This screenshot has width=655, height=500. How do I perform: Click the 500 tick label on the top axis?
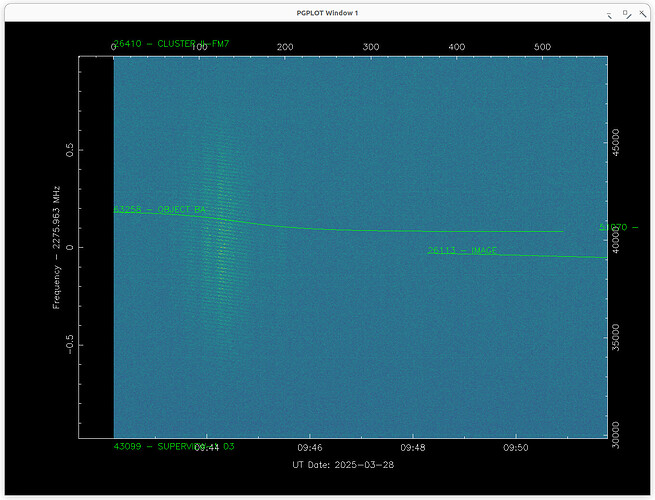tap(542, 47)
